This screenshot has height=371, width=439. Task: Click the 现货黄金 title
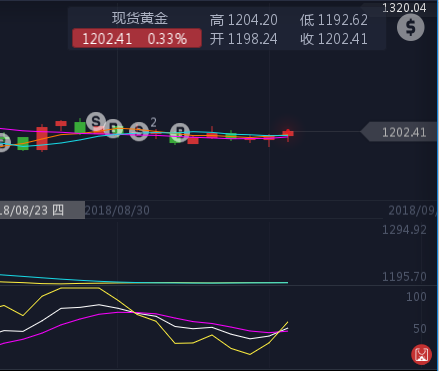coord(140,18)
